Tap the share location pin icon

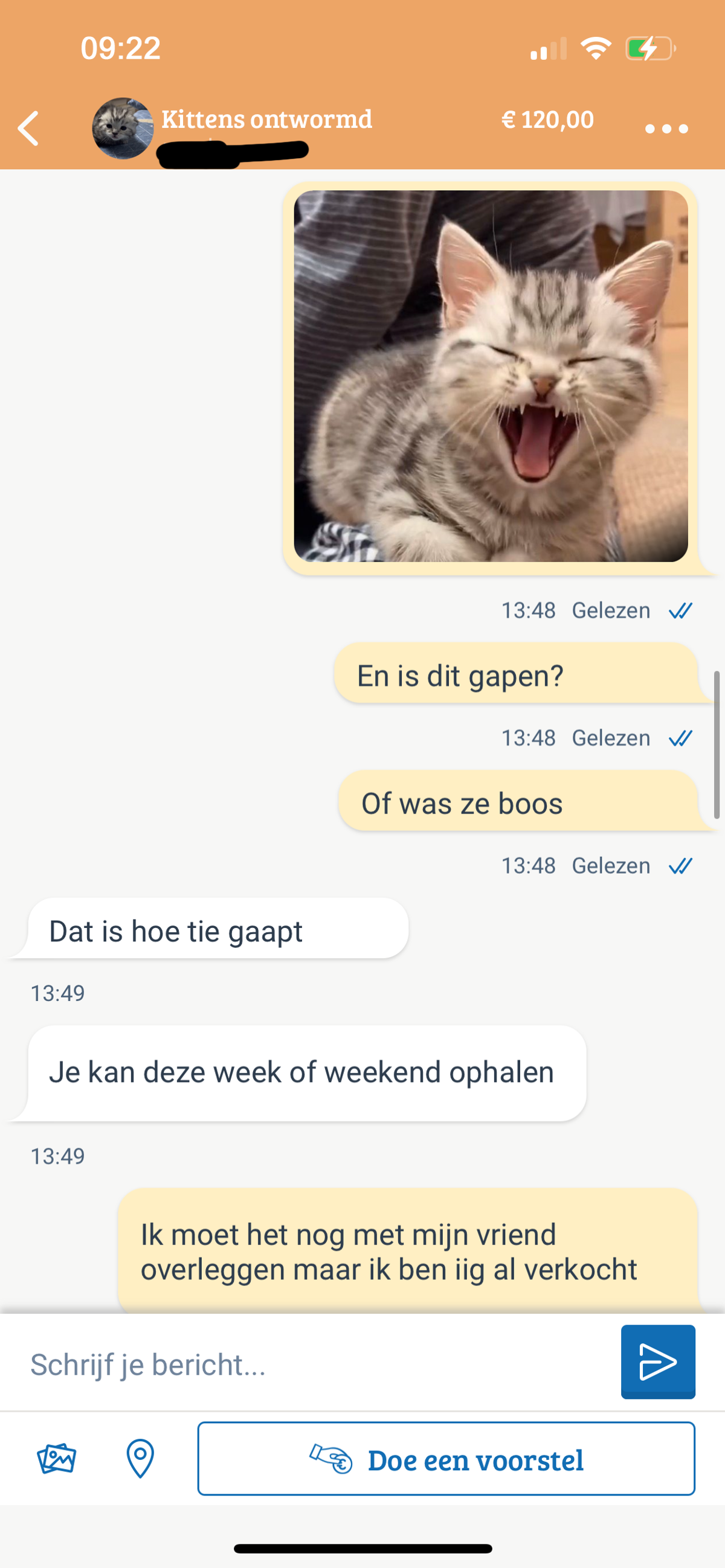(140, 1459)
